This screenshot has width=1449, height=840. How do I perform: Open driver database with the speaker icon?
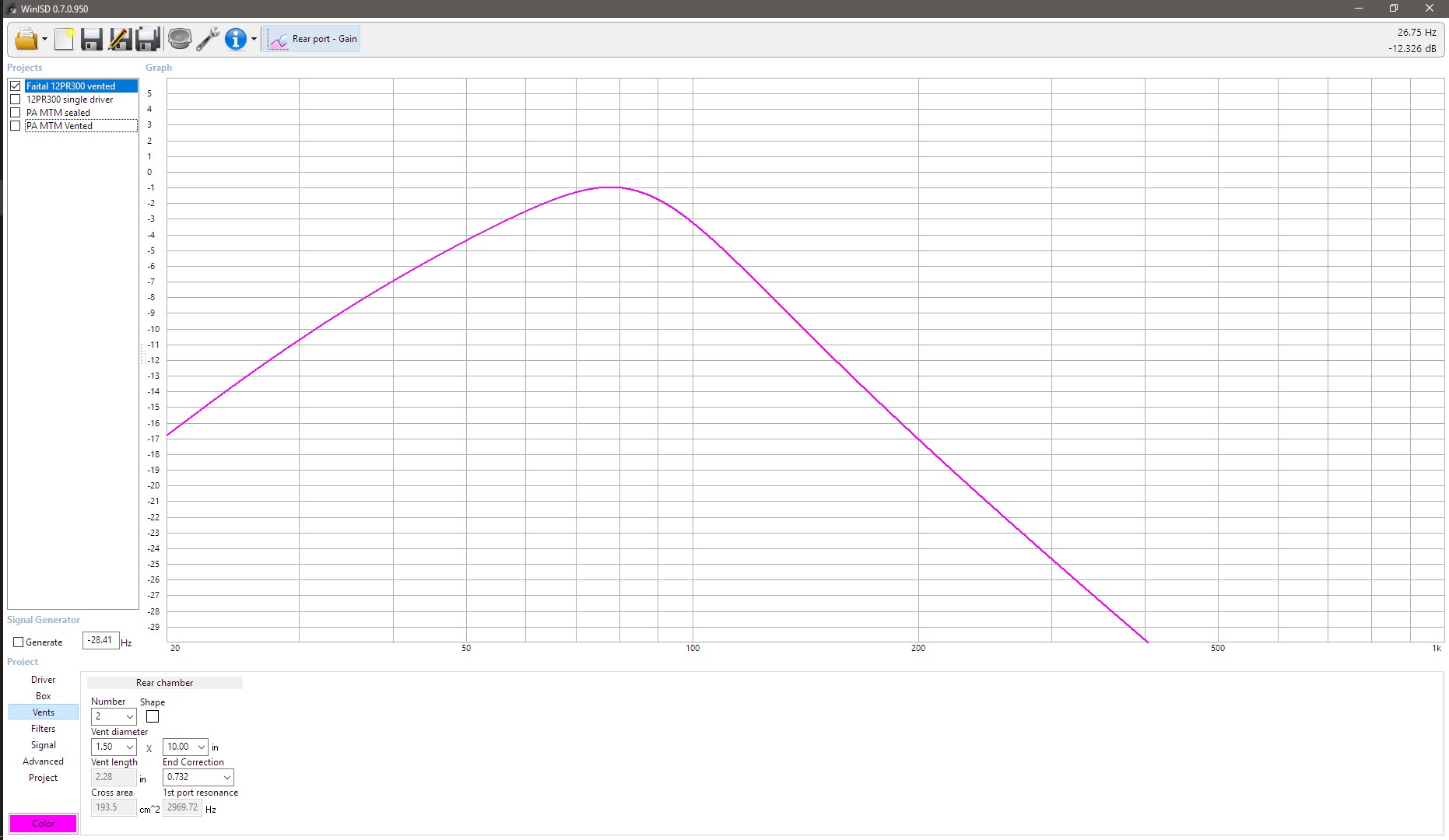[x=180, y=39]
